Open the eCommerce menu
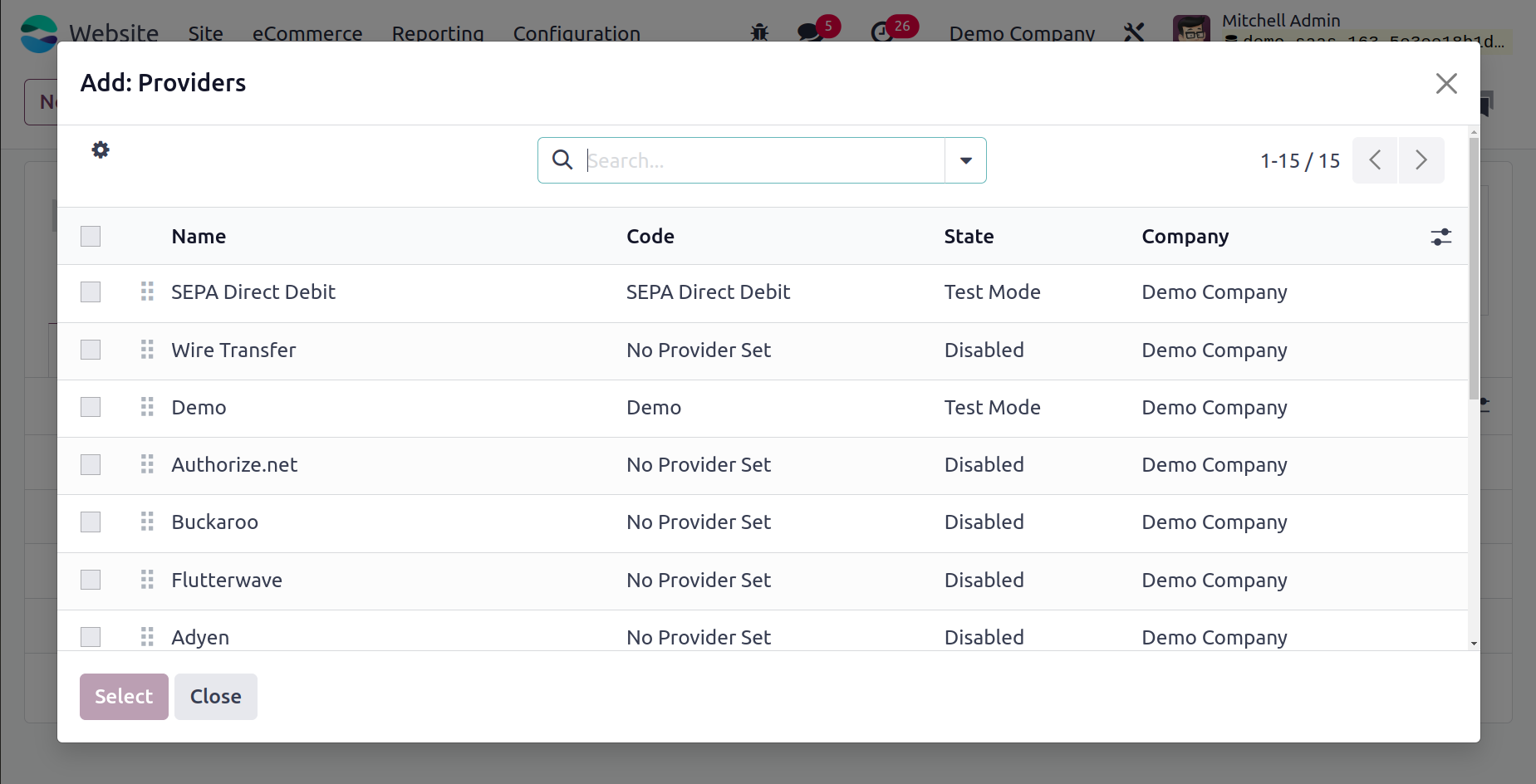This screenshot has height=784, width=1536. point(307,33)
